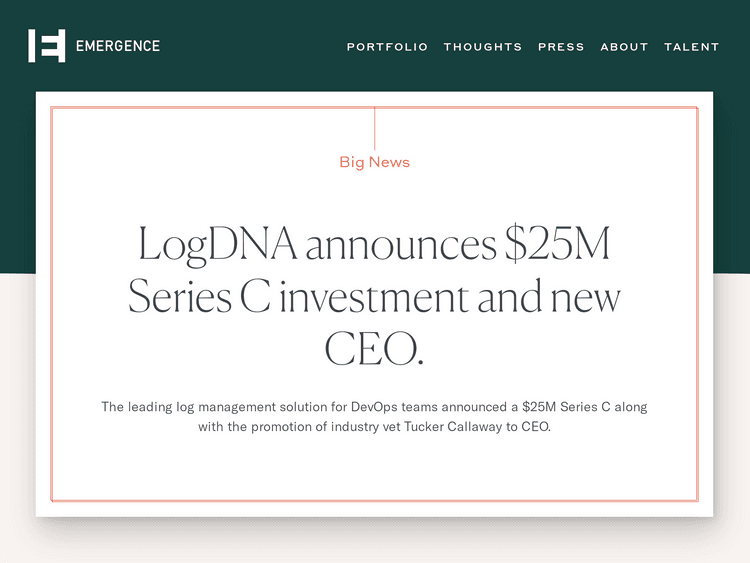Click the card's coral bottom border line
750x563 pixels.
click(374, 499)
